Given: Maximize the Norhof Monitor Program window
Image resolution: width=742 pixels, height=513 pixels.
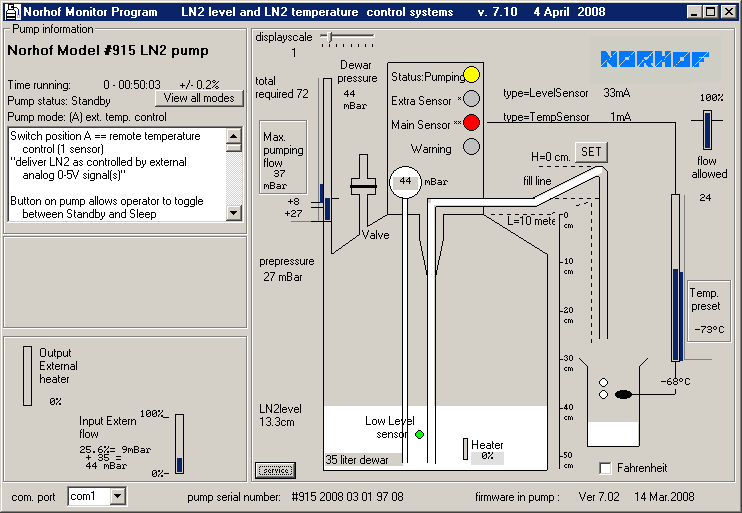Looking at the screenshot, I should [x=711, y=12].
